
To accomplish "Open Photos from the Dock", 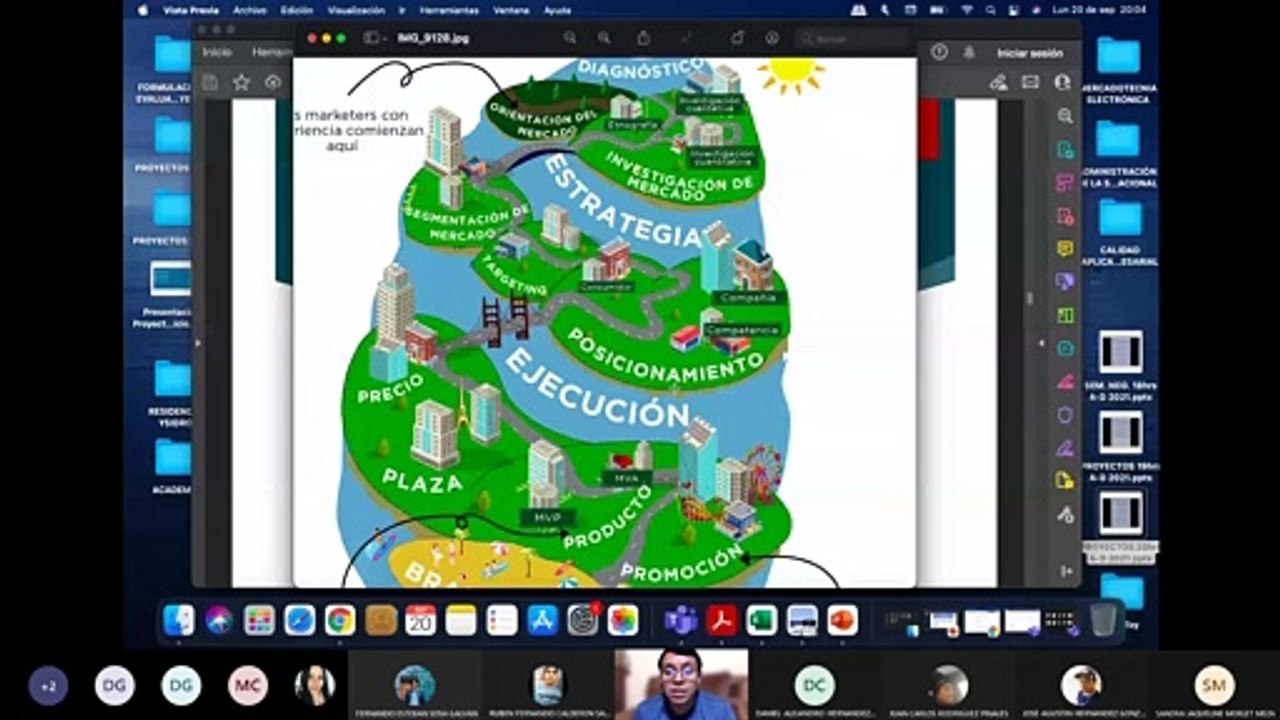I will click(623, 620).
